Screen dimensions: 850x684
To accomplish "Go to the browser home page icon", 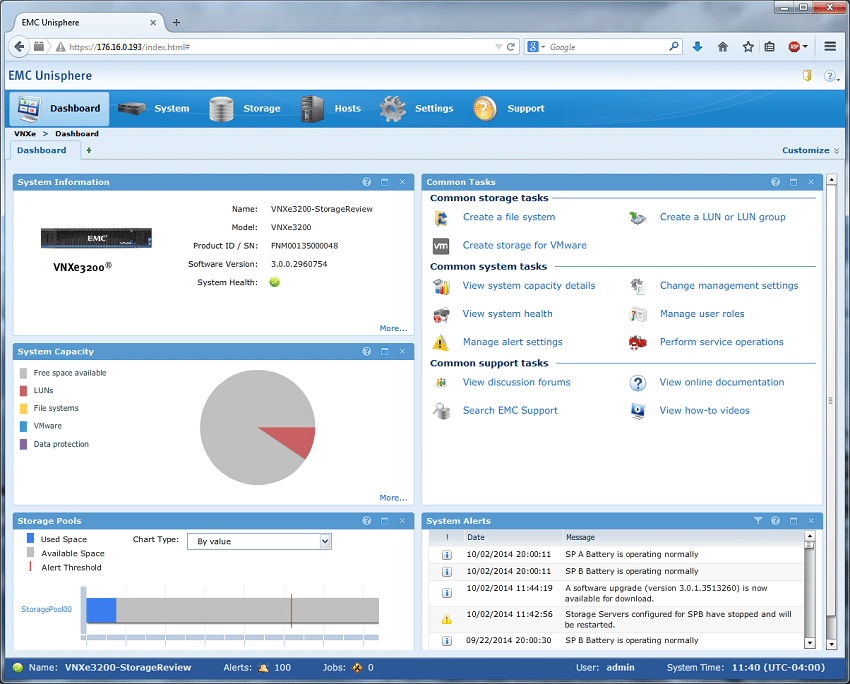I will click(x=723, y=47).
